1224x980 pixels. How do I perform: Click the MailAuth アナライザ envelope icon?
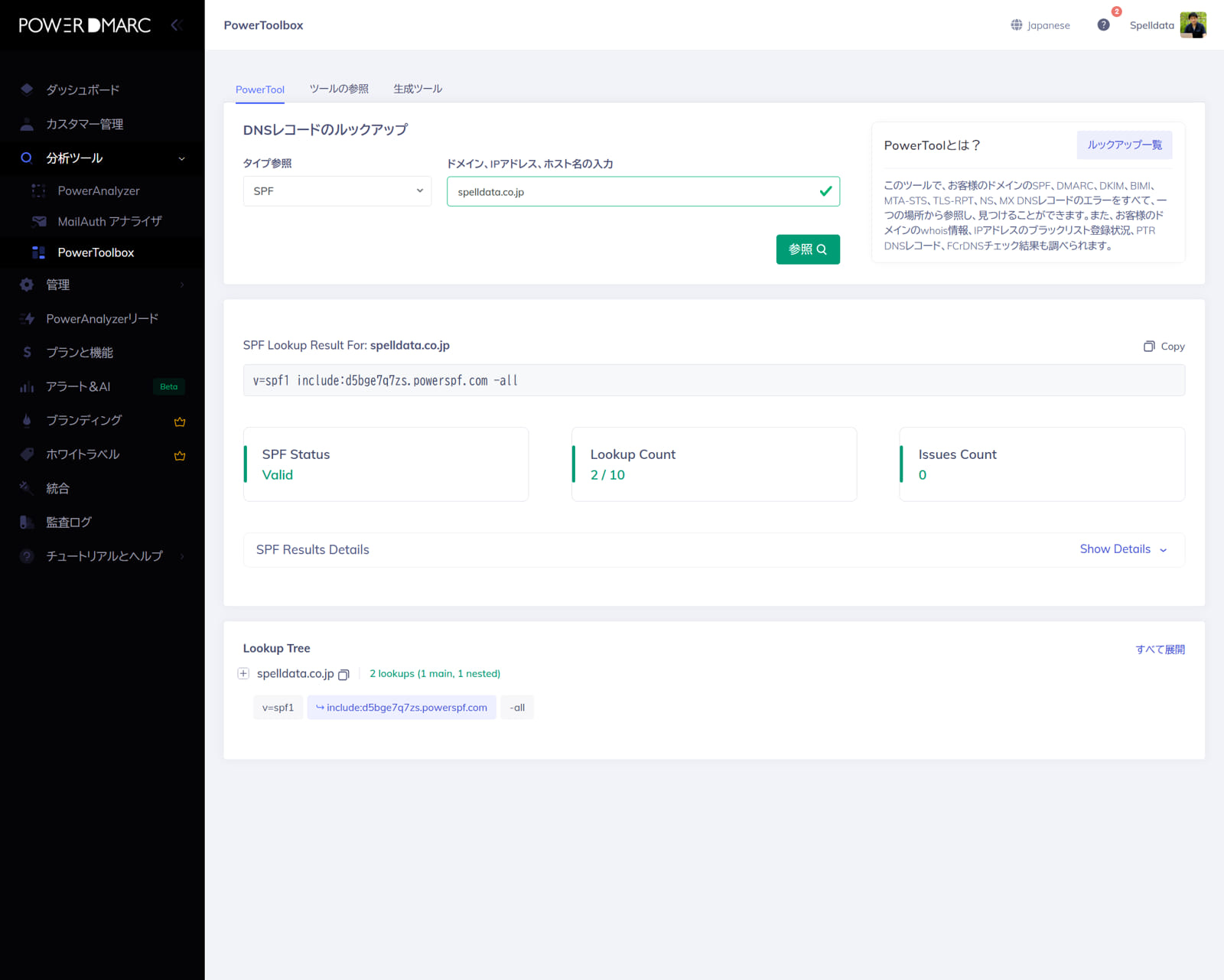click(x=38, y=221)
